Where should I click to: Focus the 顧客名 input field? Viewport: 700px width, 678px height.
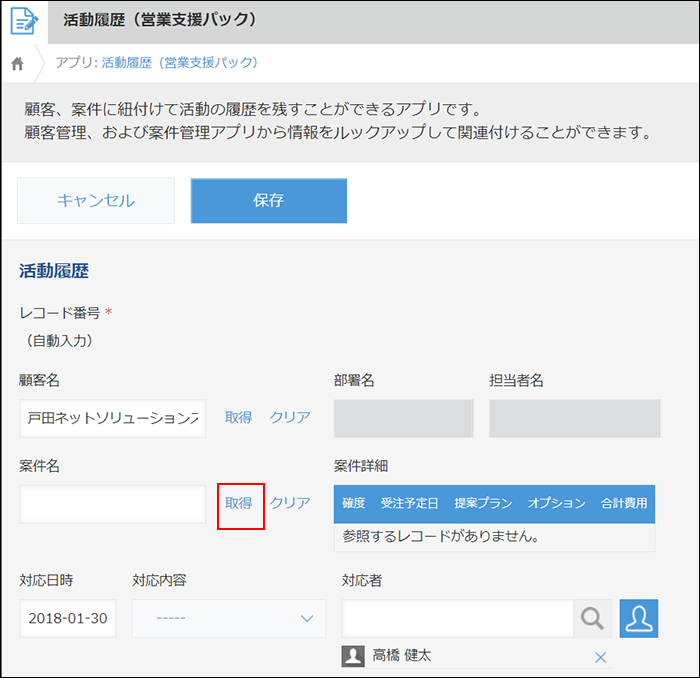112,418
